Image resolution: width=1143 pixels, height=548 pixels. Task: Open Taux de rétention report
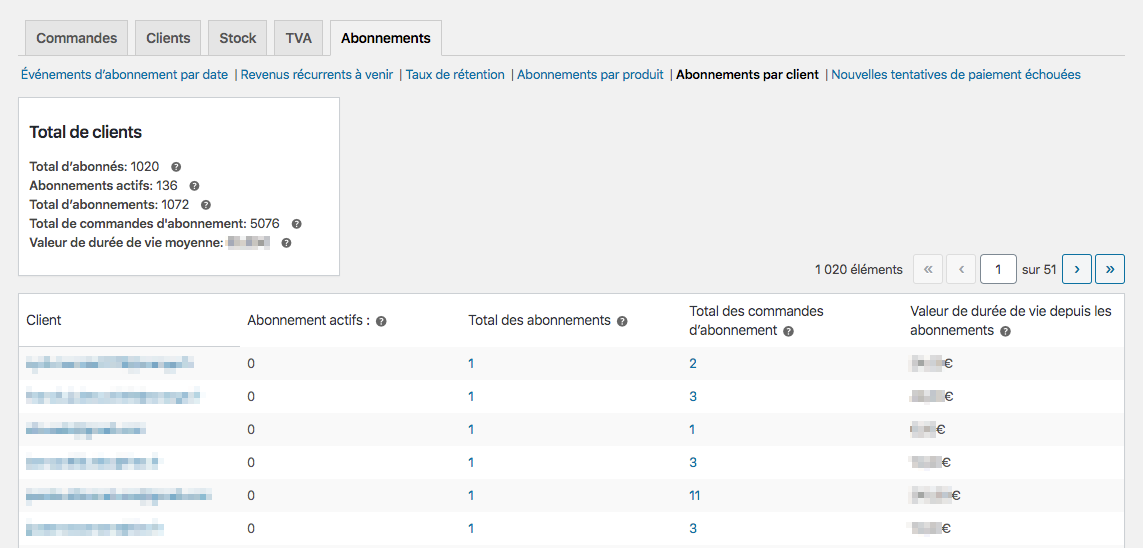(455, 74)
